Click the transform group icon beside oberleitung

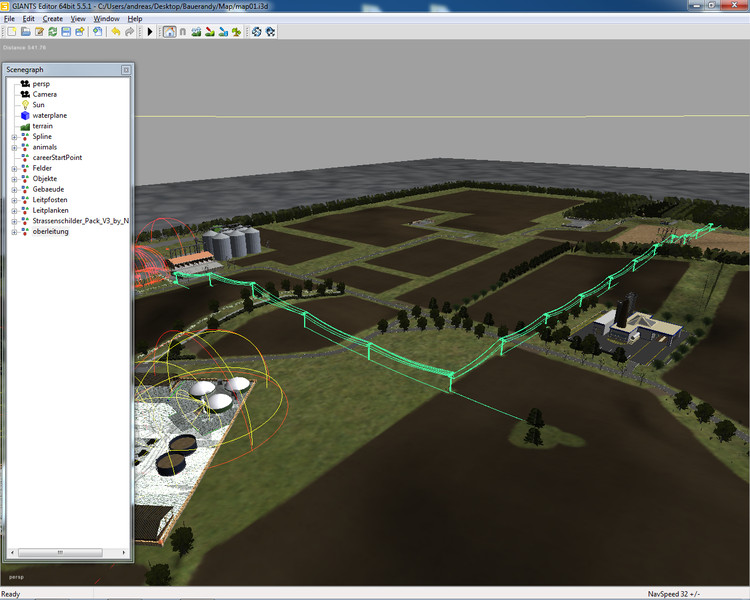[25, 231]
